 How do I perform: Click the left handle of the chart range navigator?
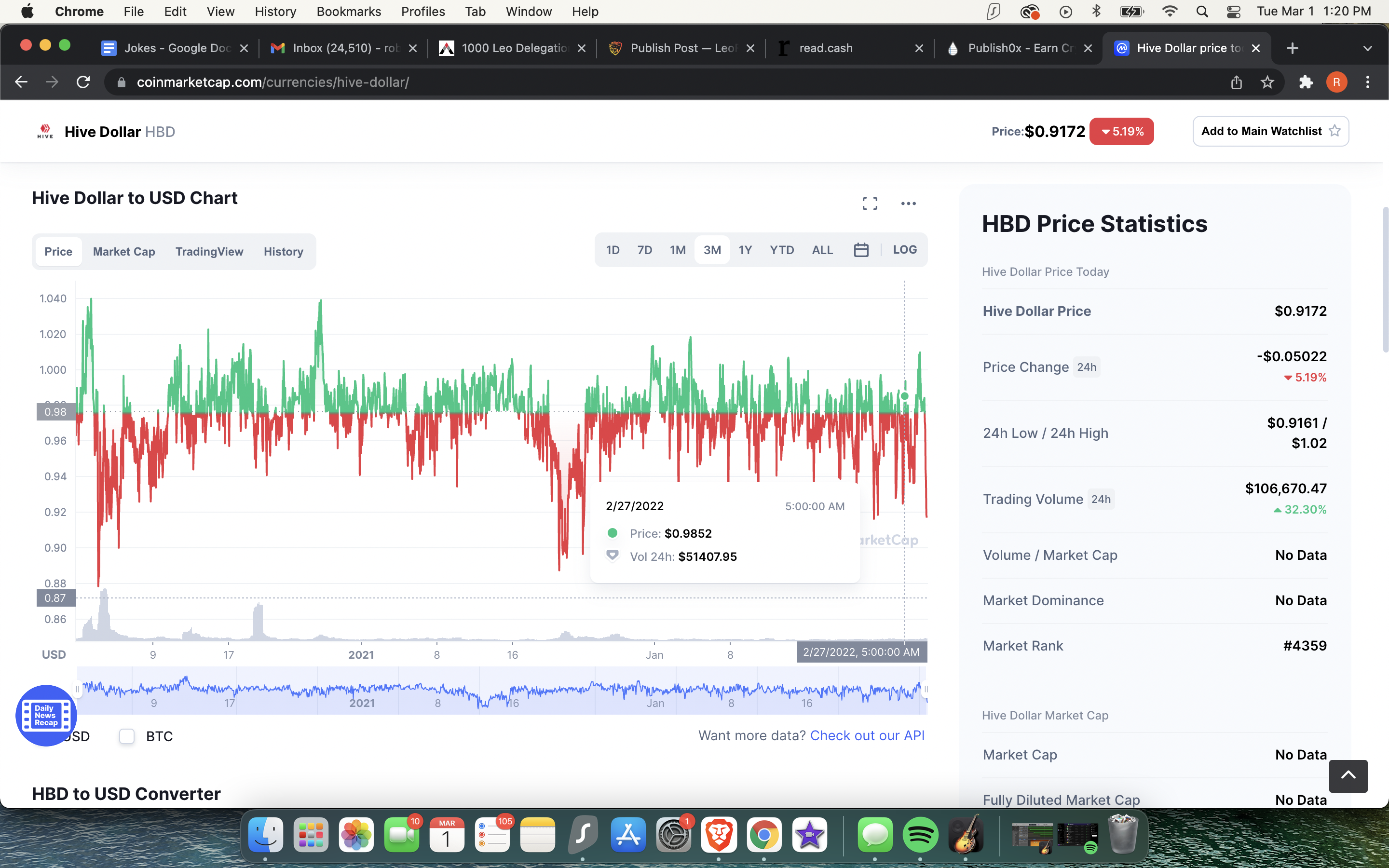(78, 689)
